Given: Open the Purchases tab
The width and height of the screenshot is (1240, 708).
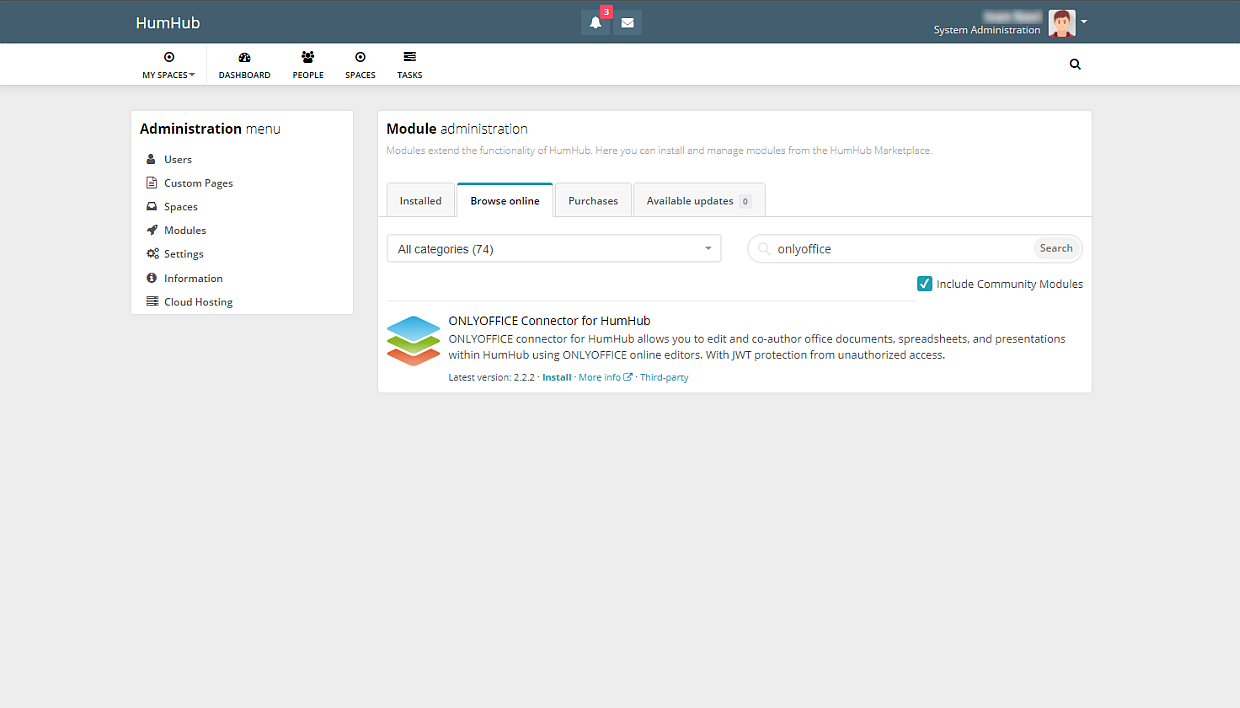Looking at the screenshot, I should (x=593, y=201).
